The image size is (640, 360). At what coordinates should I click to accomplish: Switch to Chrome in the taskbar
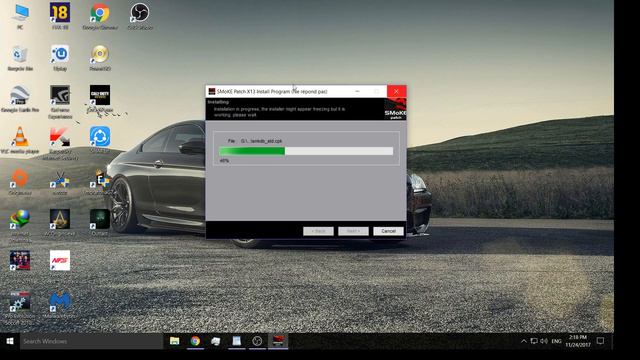[195, 341]
